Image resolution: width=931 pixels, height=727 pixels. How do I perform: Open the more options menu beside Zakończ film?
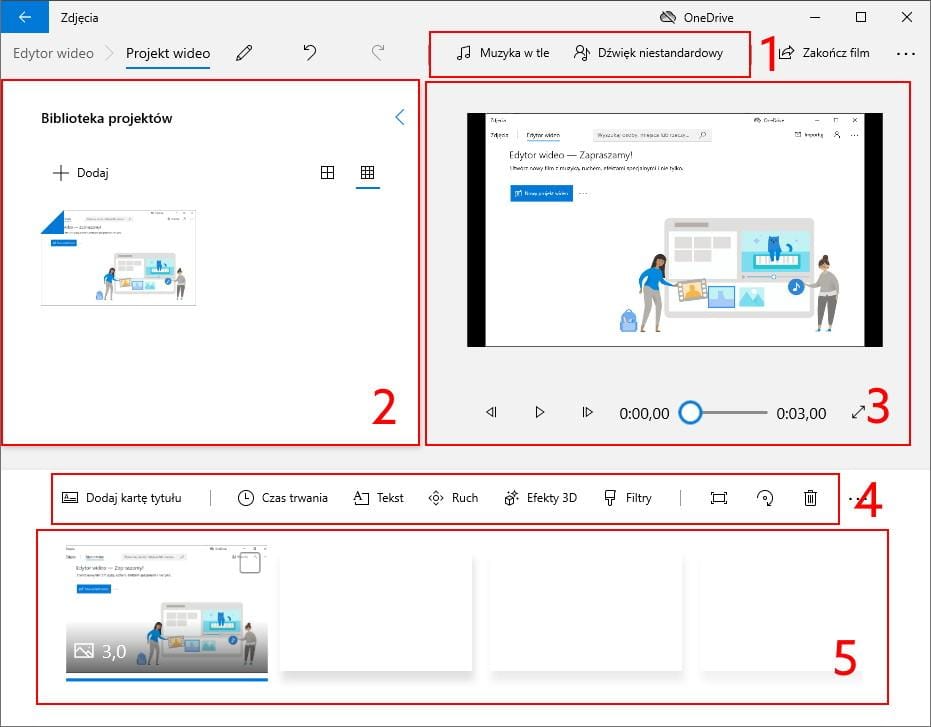(905, 53)
